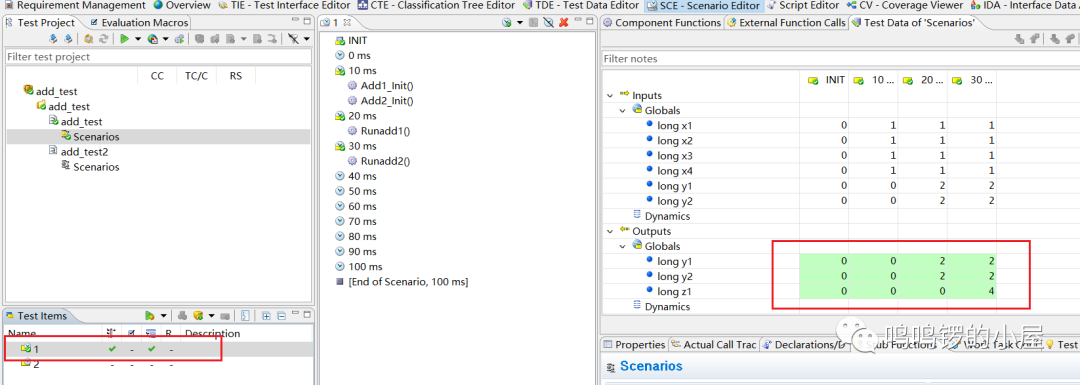This screenshot has width=1080, height=385.
Task: Select Add1_Init() call in scenario
Action: (380, 85)
